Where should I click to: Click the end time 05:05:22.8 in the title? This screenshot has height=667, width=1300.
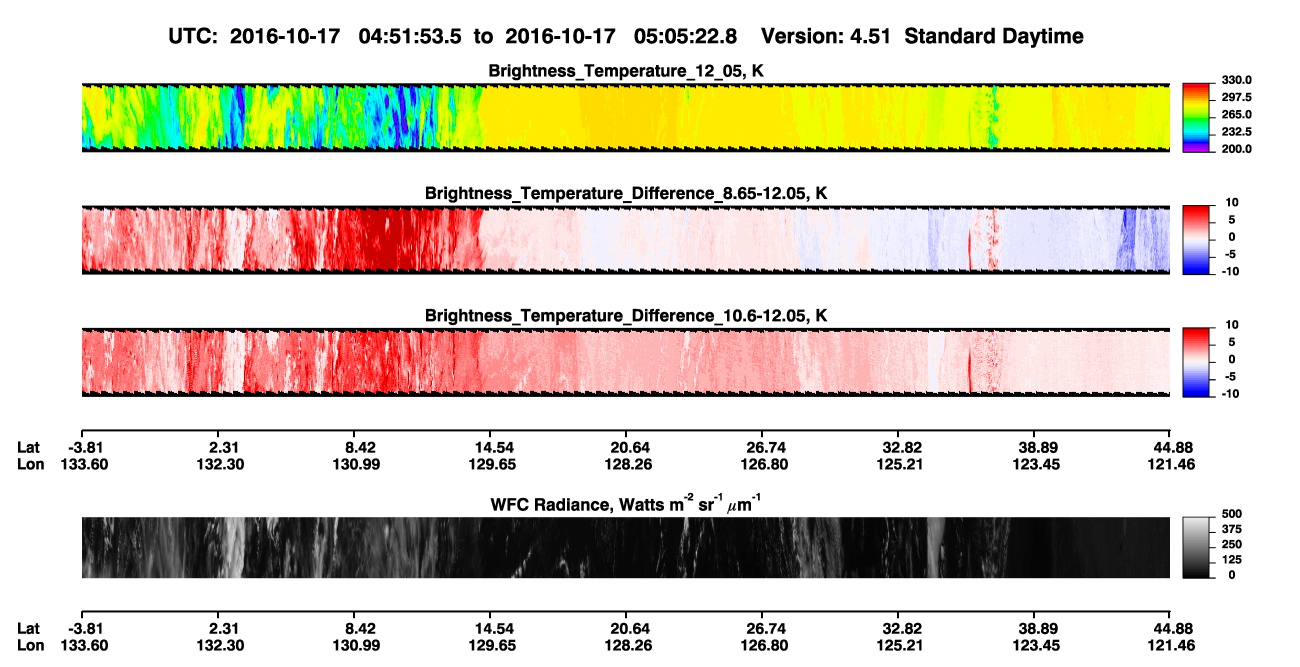(686, 36)
